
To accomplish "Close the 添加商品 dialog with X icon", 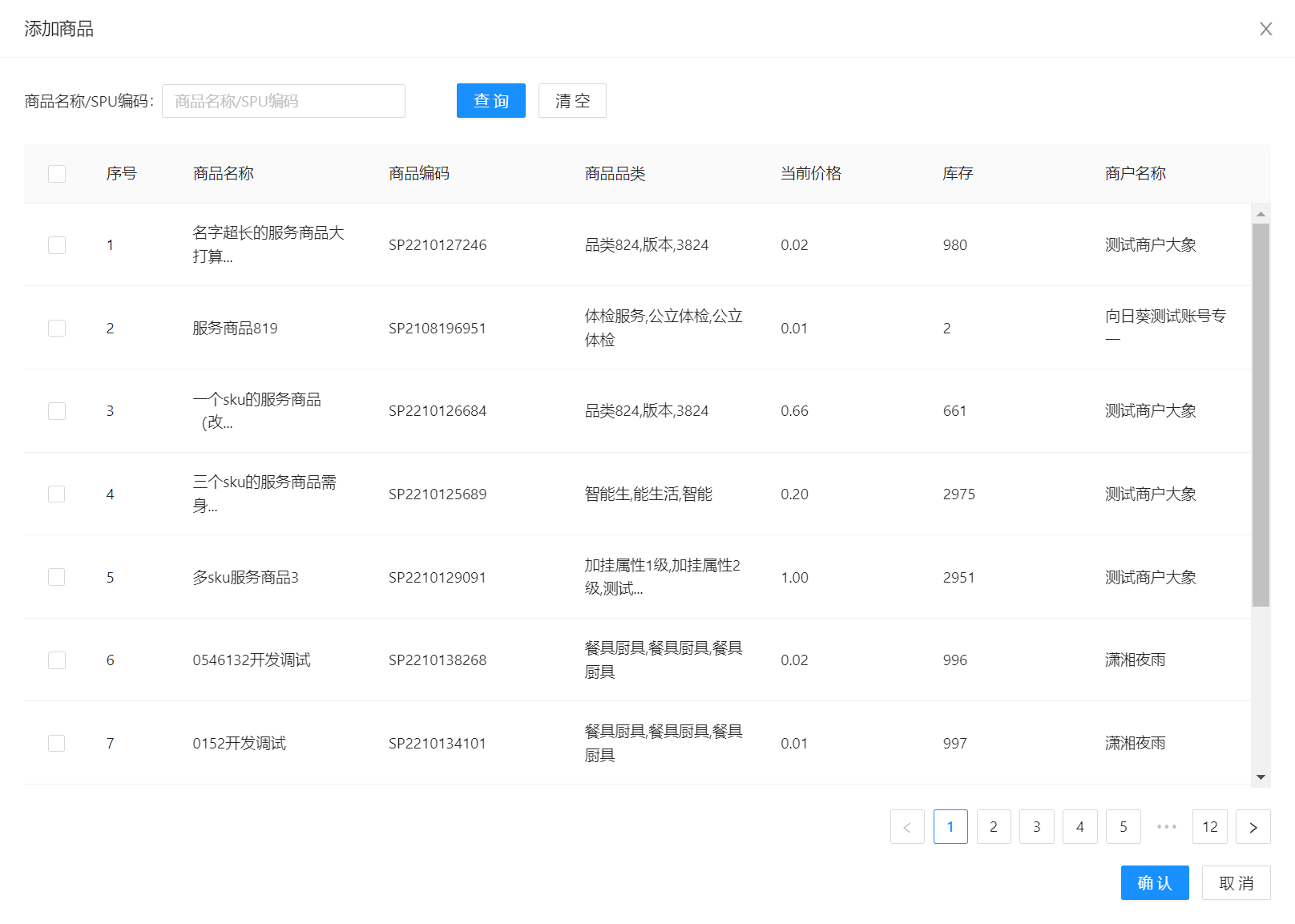I will coord(1265,29).
